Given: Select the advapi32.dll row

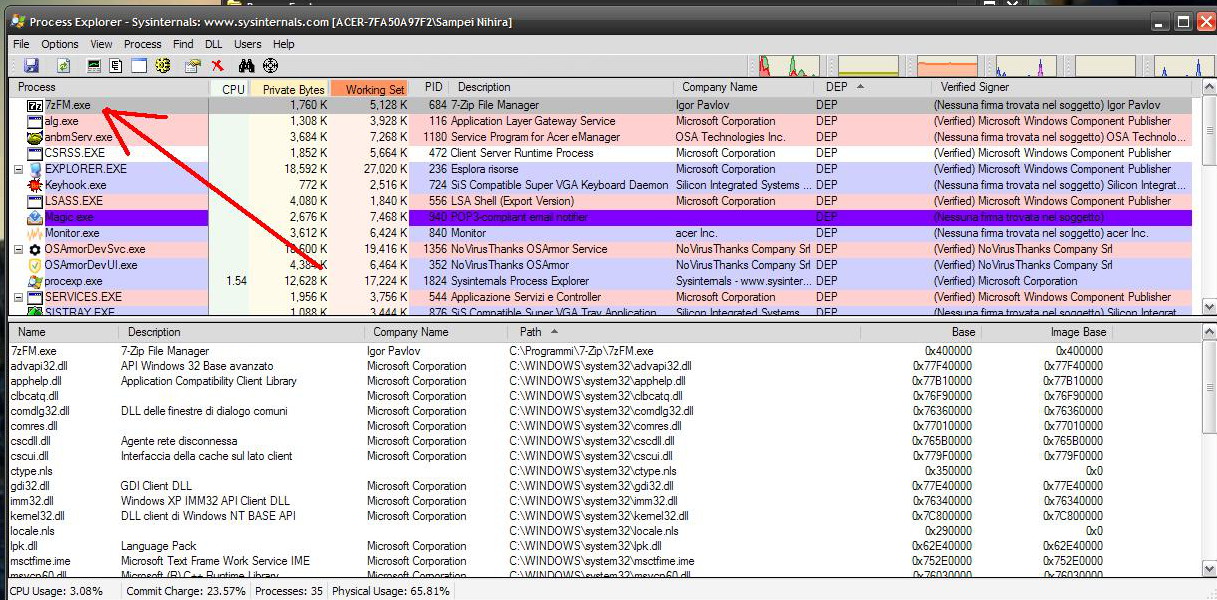Looking at the screenshot, I should (x=603, y=366).
